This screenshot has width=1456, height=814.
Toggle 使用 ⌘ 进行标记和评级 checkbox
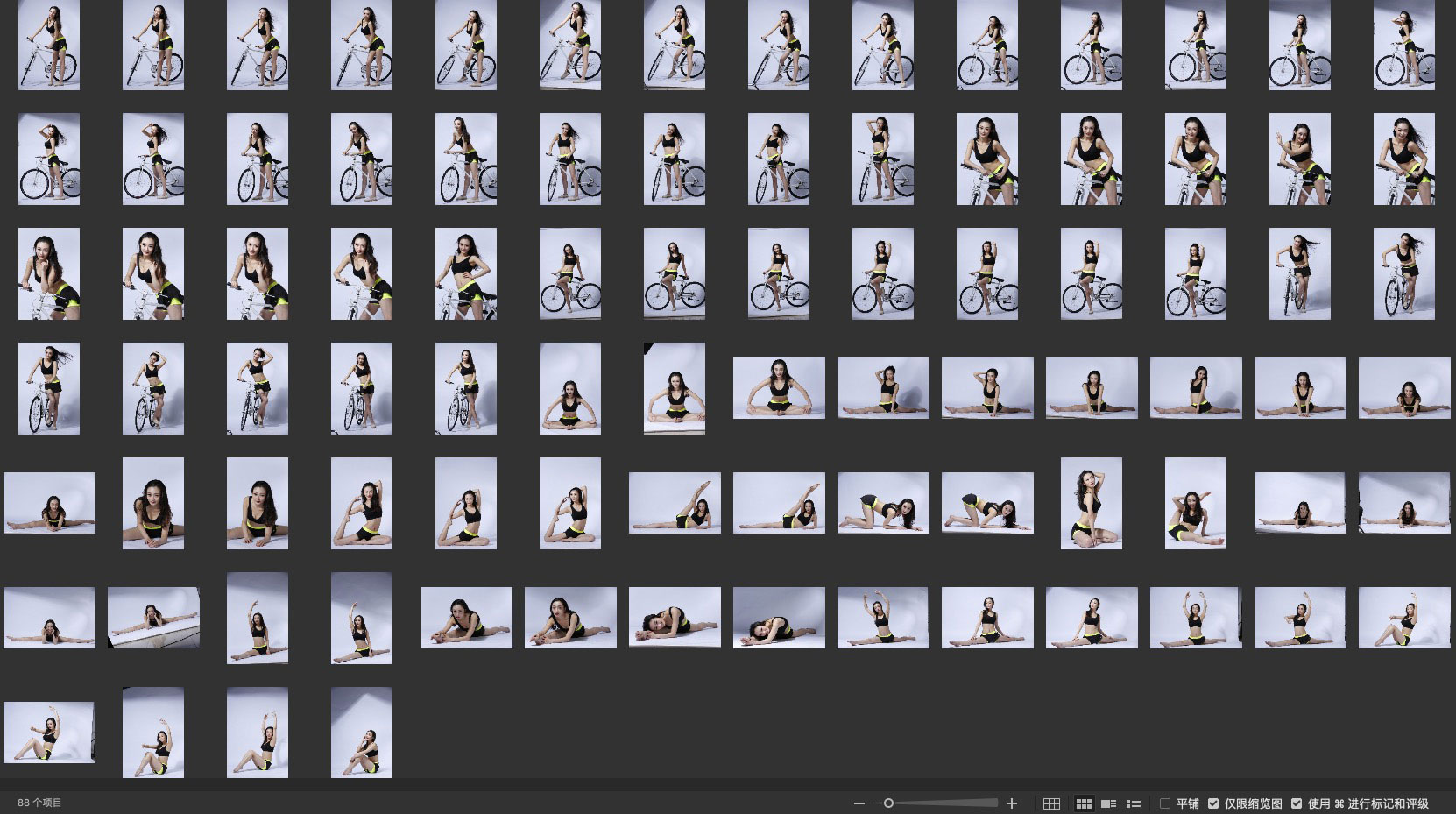1297,803
